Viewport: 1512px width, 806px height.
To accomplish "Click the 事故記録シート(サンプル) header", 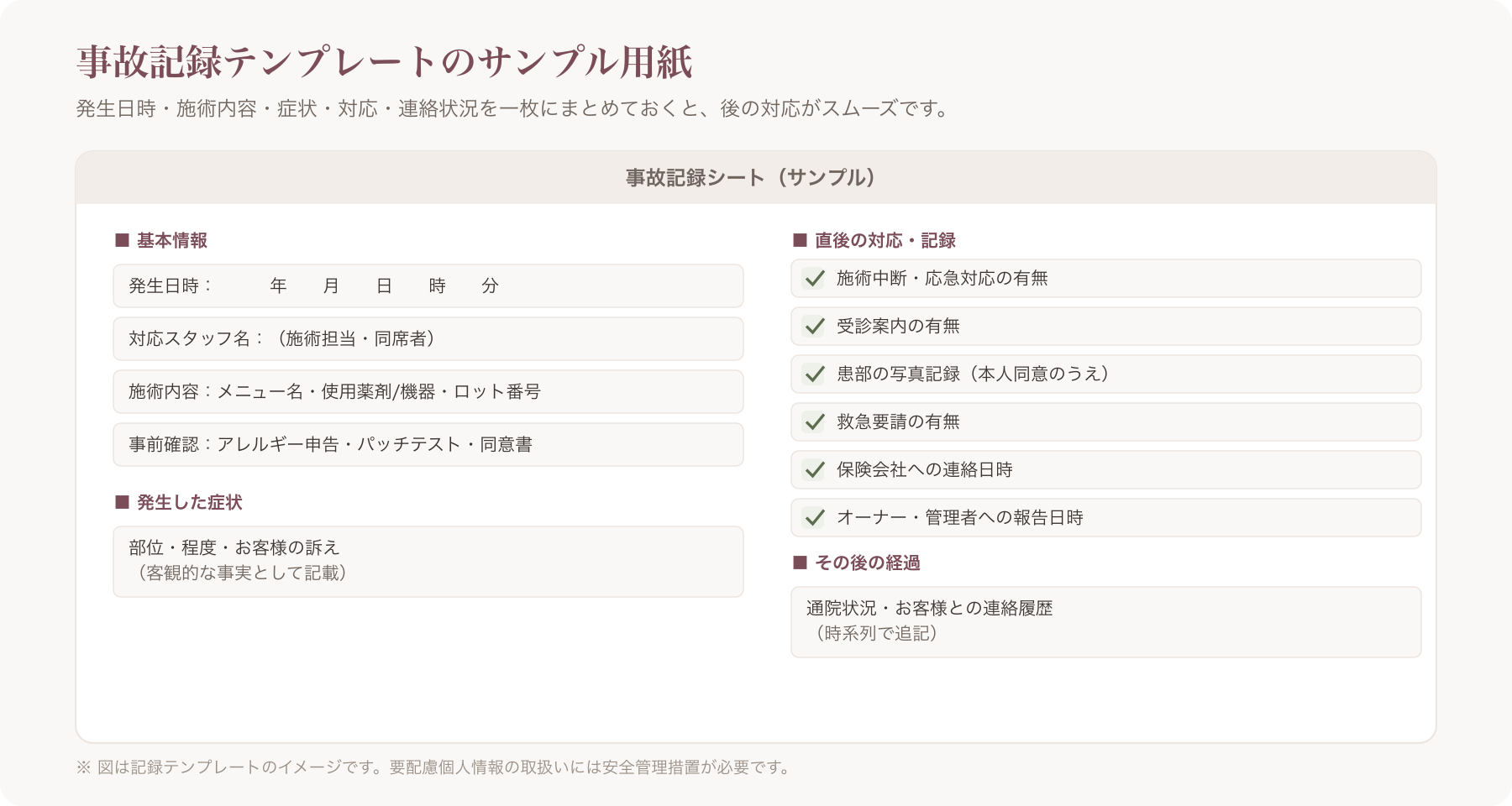I will [x=756, y=178].
